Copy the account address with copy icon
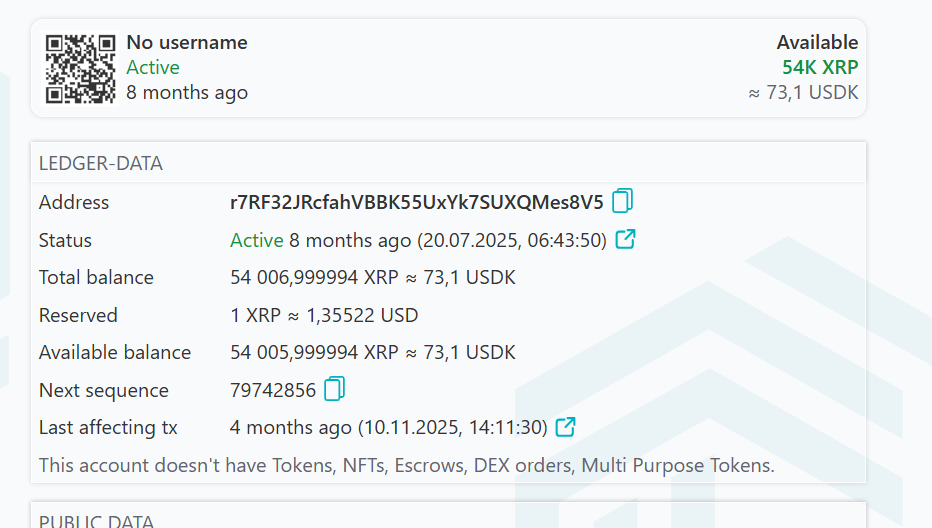 pos(622,202)
